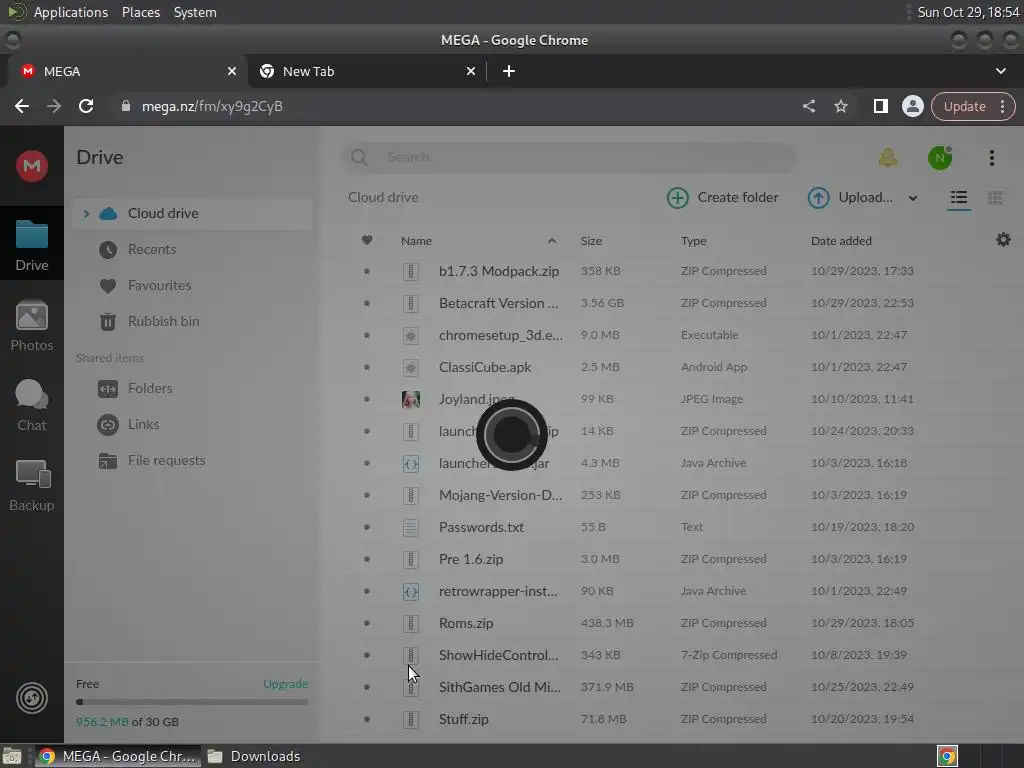Open the Applications menu
Image resolution: width=1024 pixels, height=768 pixels.
click(x=71, y=12)
